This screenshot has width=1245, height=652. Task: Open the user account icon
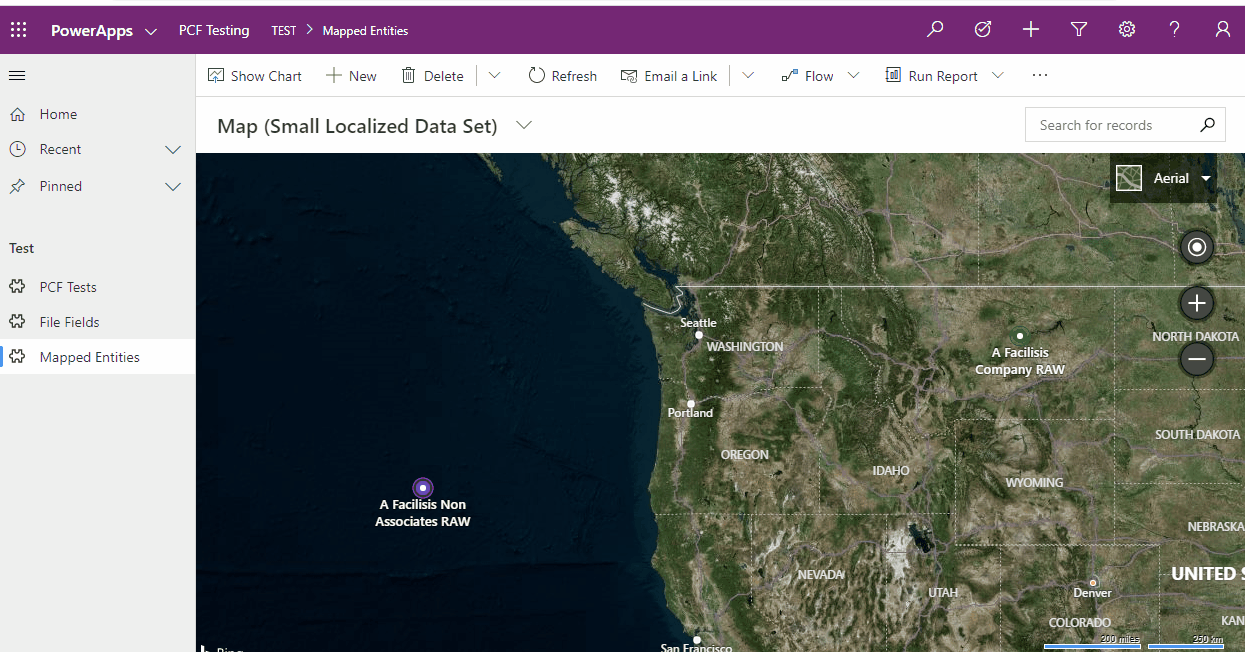coord(1223,30)
